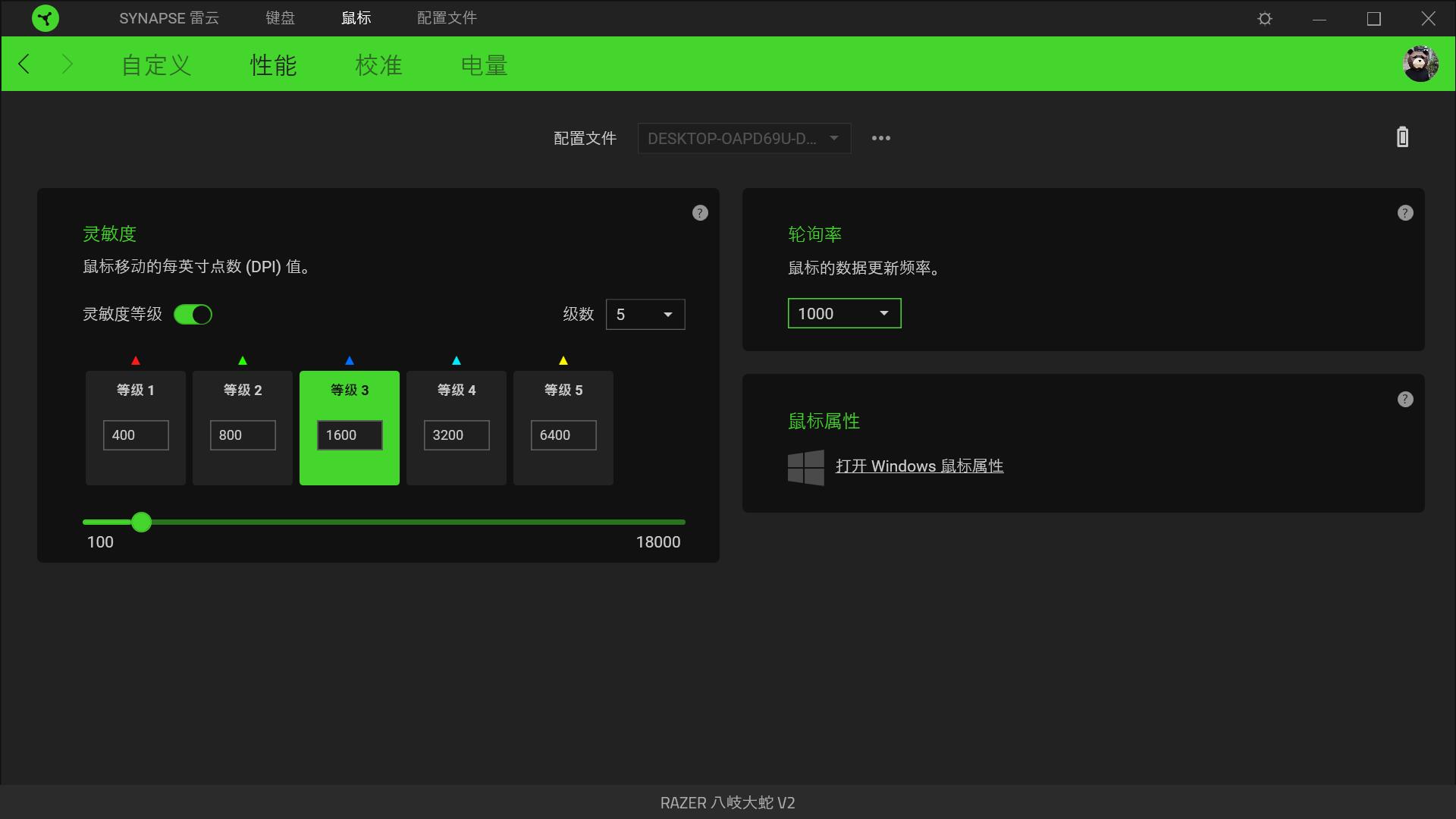This screenshot has height=819, width=1456.
Task: Click the back navigation arrow
Action: coord(24,64)
